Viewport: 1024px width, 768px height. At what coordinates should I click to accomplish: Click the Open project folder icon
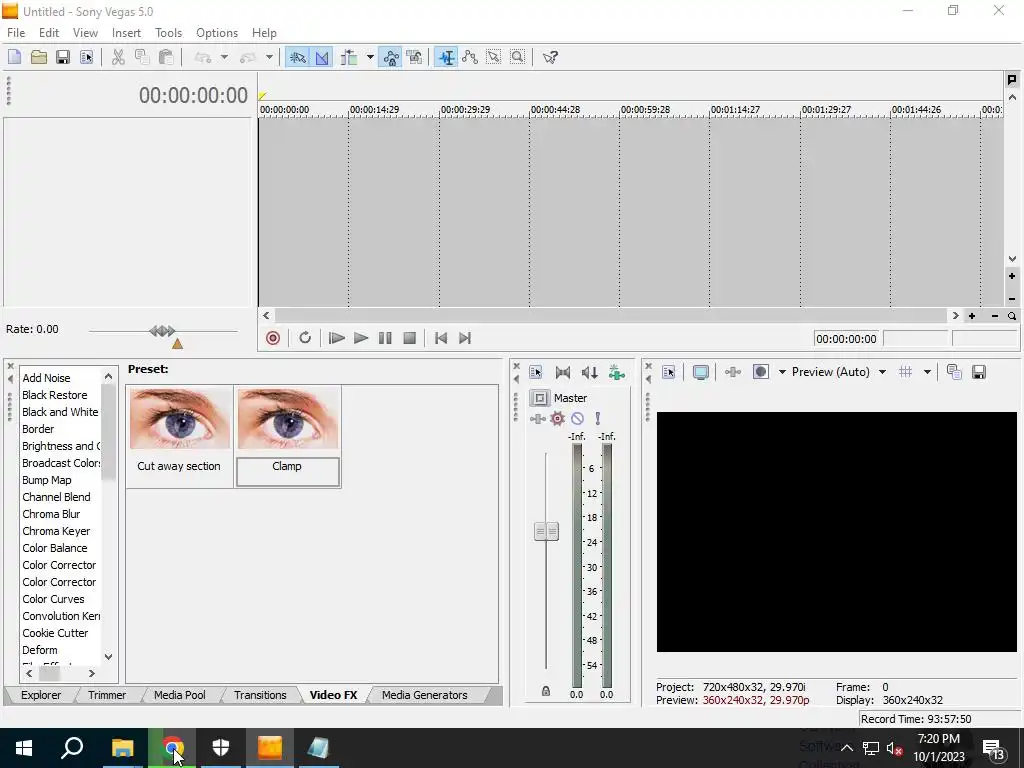tap(39, 57)
